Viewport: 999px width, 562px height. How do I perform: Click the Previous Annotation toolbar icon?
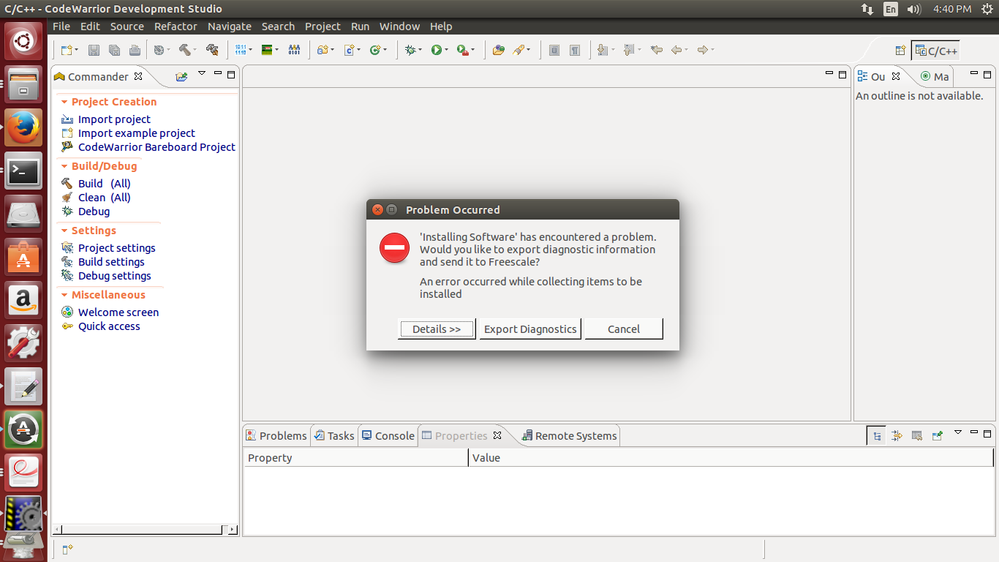629,50
